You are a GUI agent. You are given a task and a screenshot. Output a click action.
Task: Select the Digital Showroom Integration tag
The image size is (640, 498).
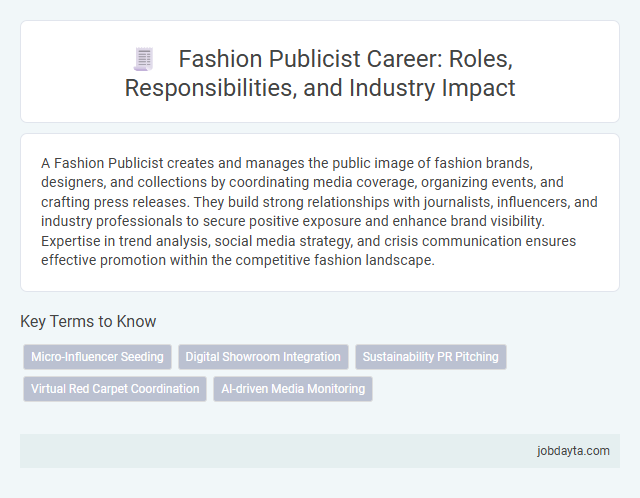tap(263, 357)
